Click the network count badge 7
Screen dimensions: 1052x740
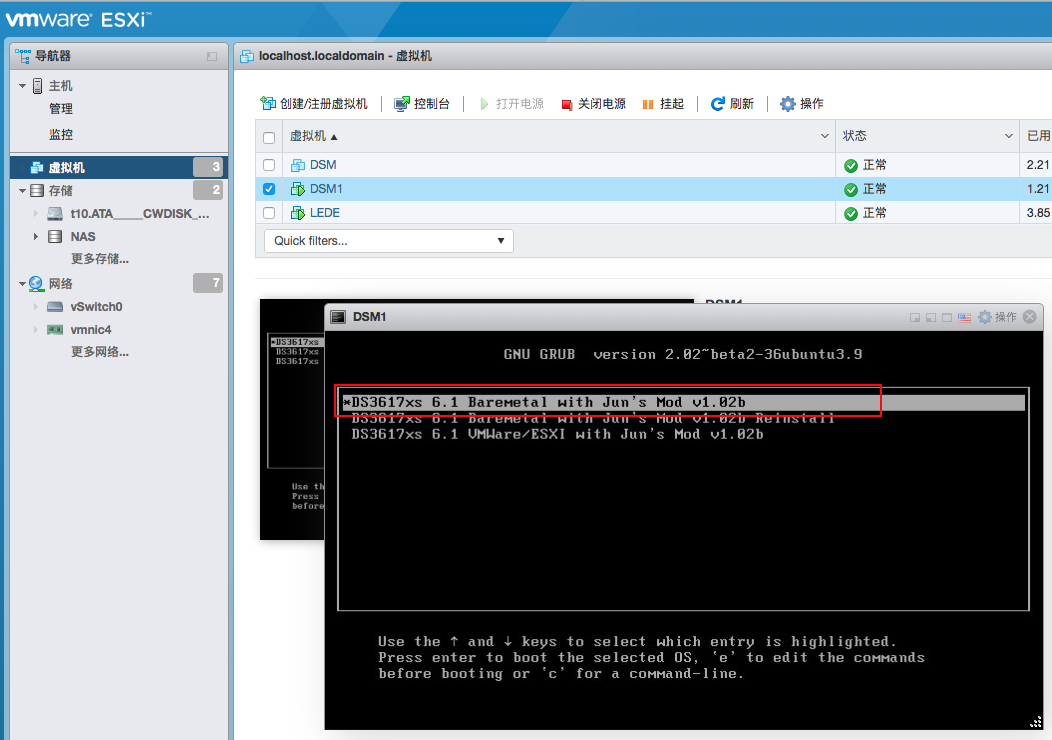[208, 283]
